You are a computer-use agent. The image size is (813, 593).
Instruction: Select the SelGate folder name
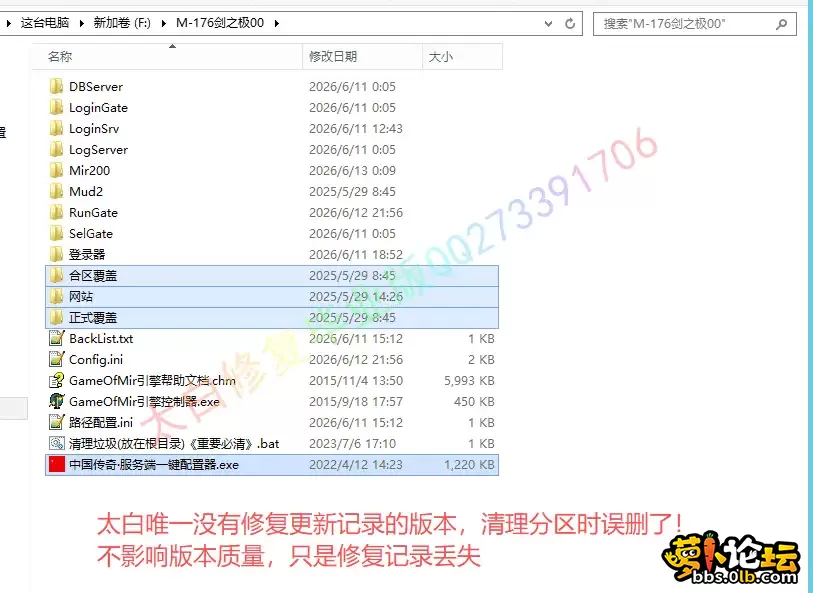(91, 234)
